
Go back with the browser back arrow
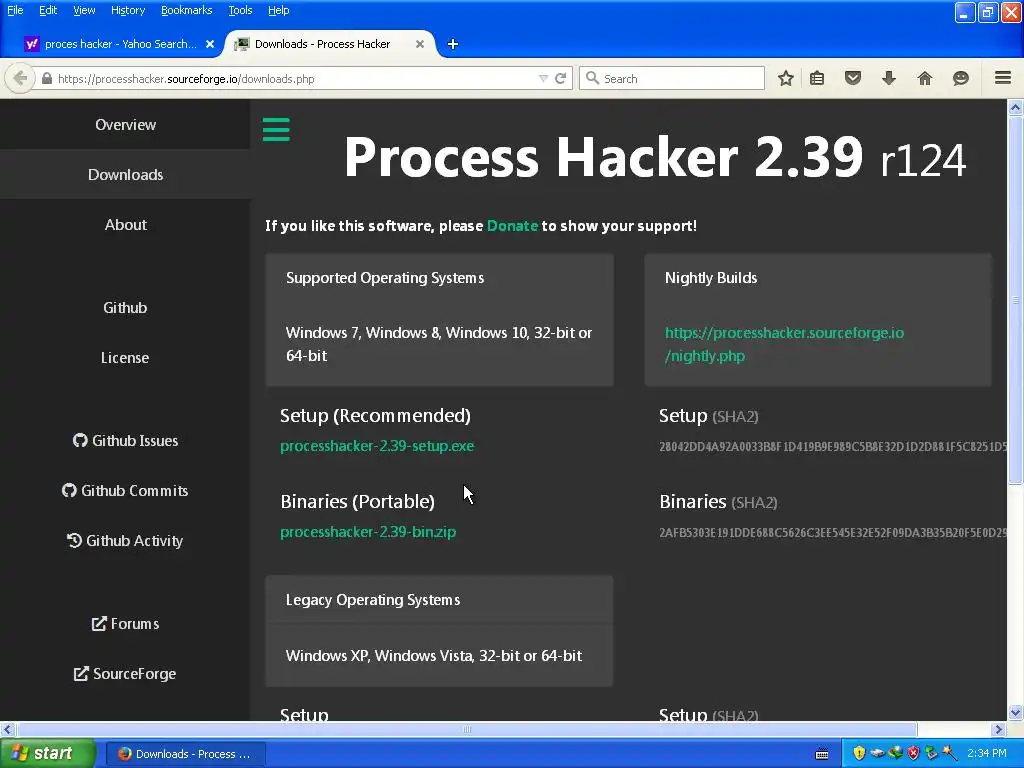pyautogui.click(x=20, y=78)
